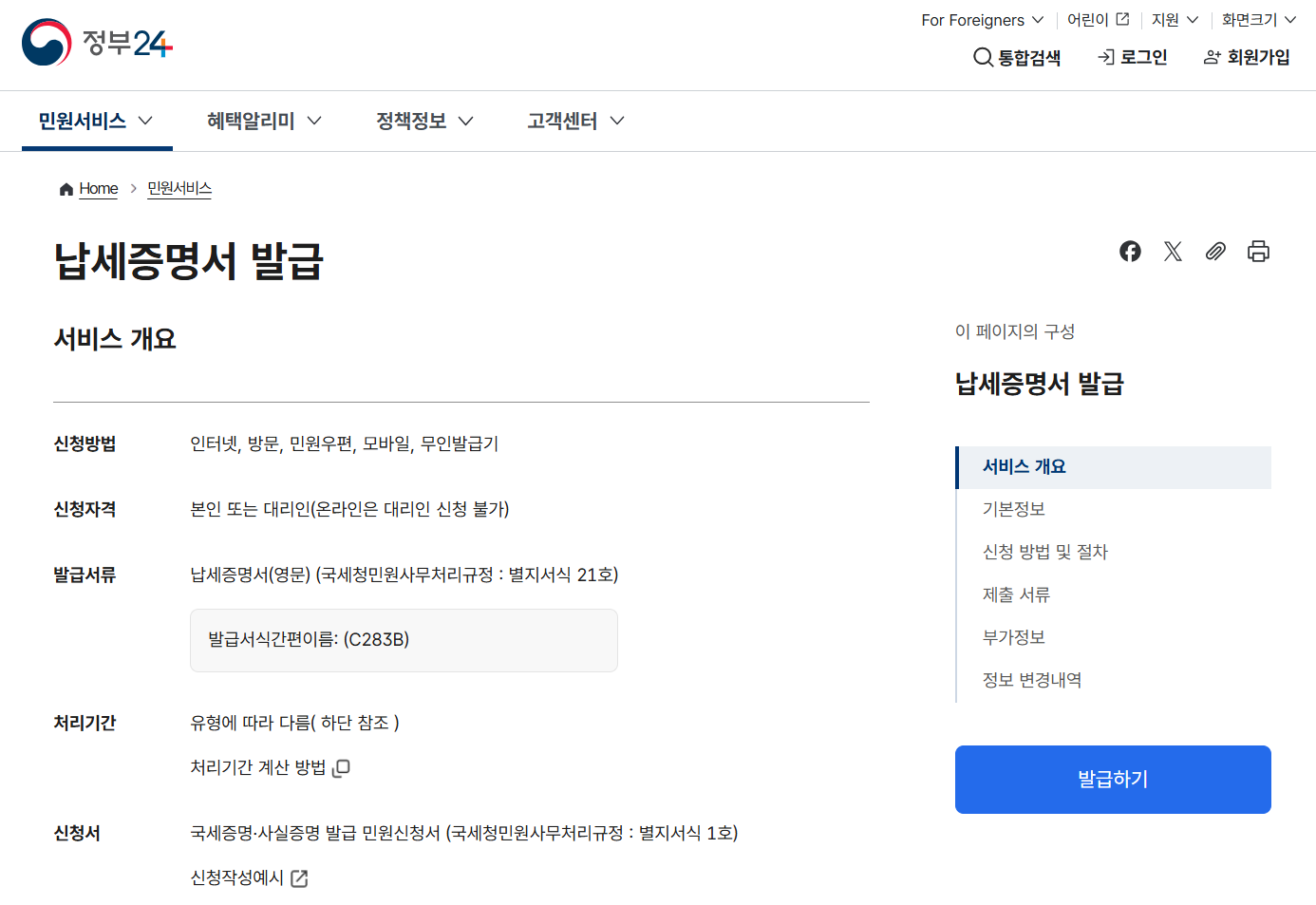Click the 정부24 logo

click(x=97, y=43)
